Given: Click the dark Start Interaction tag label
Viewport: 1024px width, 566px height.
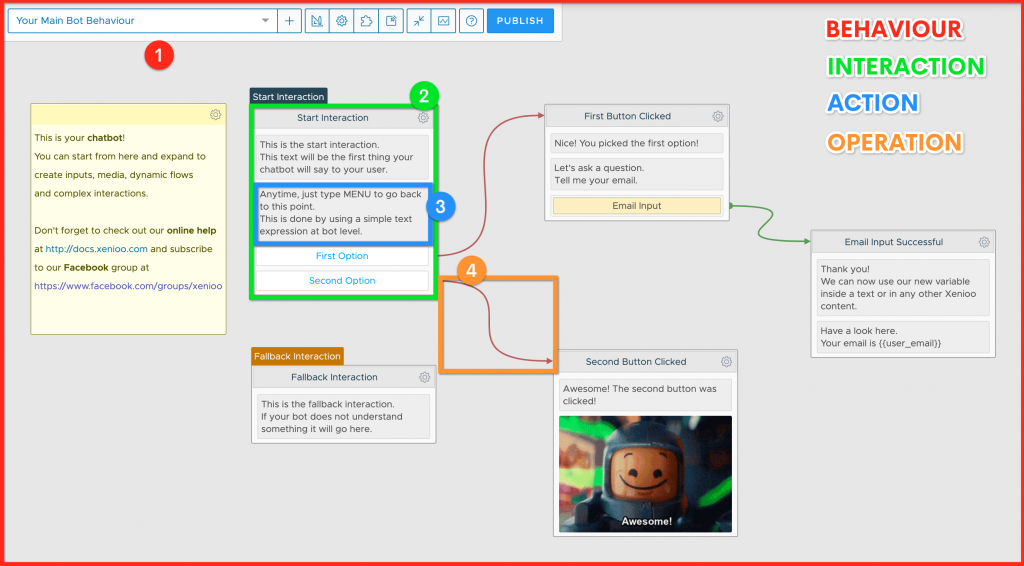Looking at the screenshot, I should point(288,97).
